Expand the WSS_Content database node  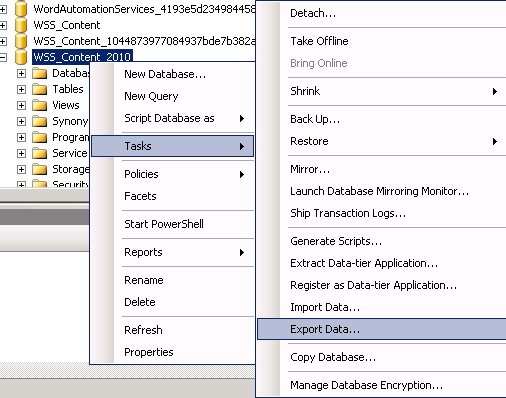(x=3, y=25)
